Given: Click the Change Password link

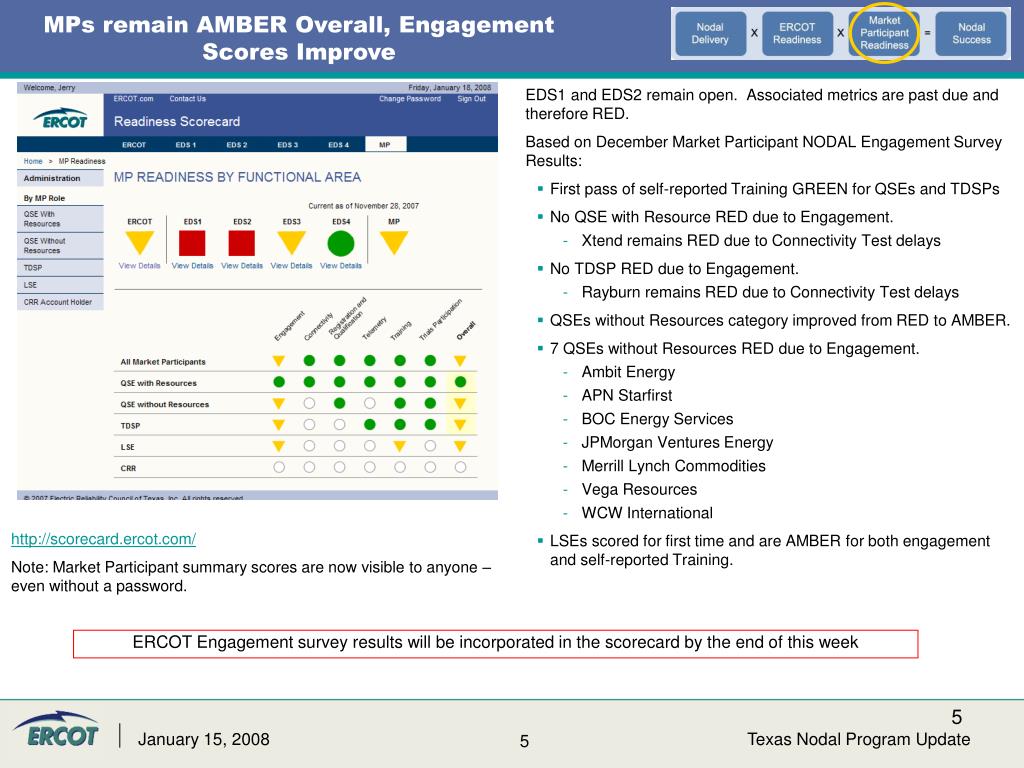Looking at the screenshot, I should (x=410, y=99).
